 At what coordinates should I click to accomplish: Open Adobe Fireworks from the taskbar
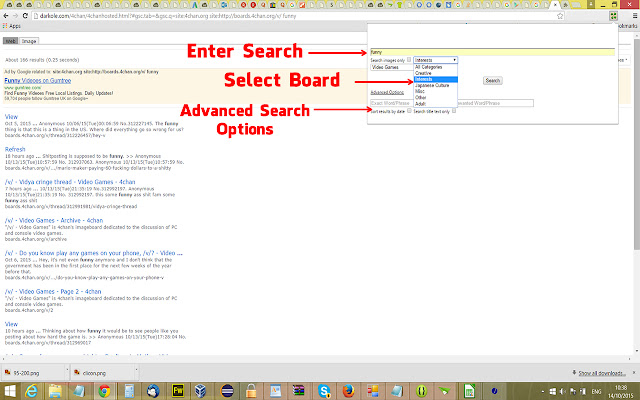[x=178, y=391]
